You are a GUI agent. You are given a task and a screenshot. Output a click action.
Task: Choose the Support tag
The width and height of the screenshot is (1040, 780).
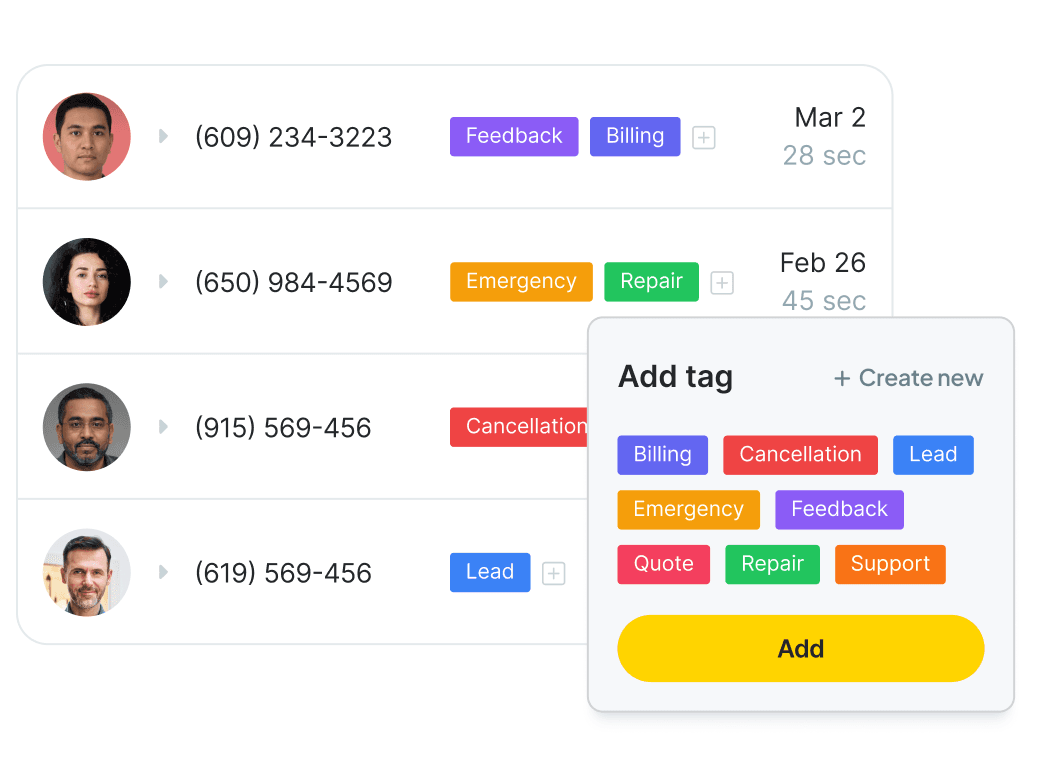pos(890,564)
